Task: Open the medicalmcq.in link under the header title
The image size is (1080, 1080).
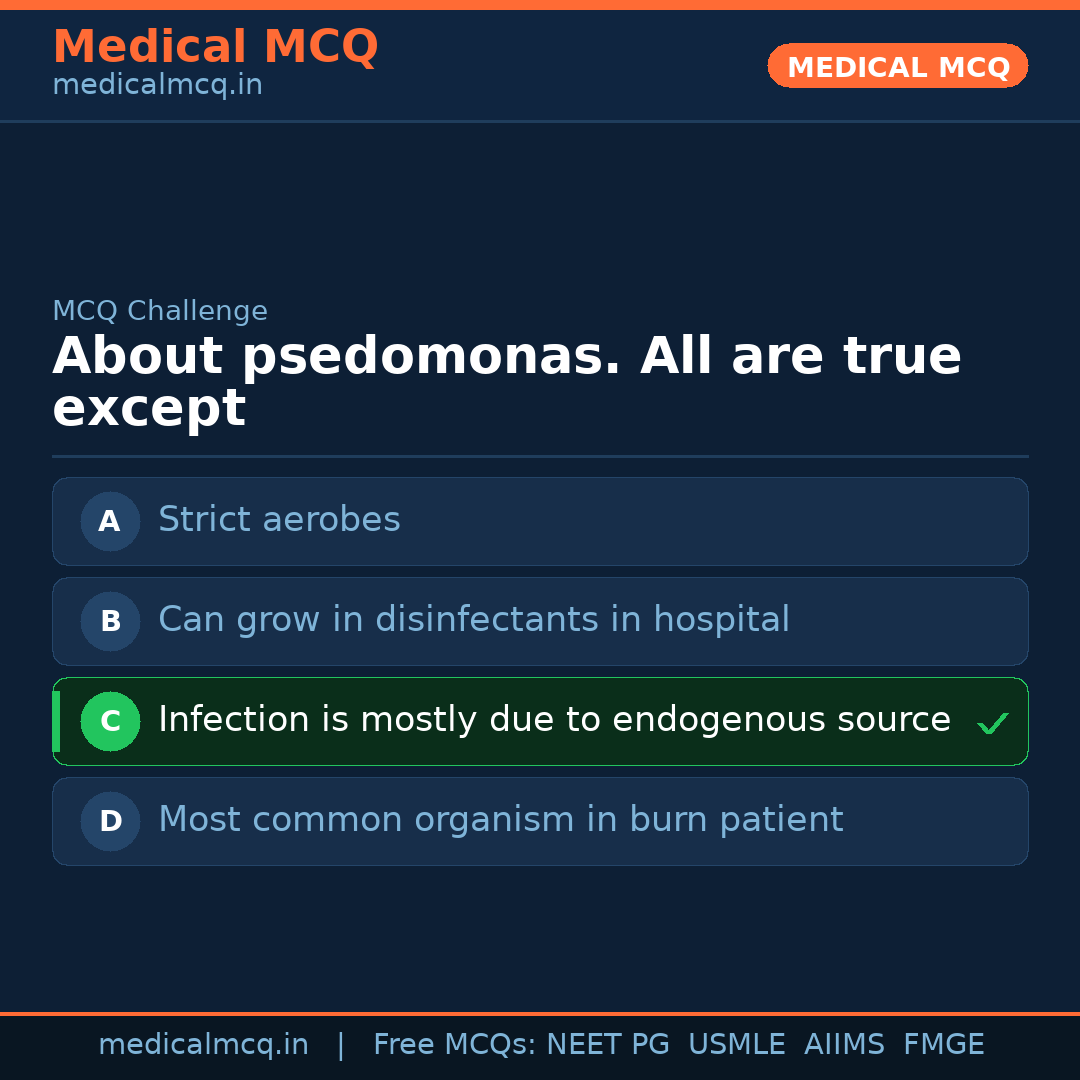Action: tap(157, 86)
